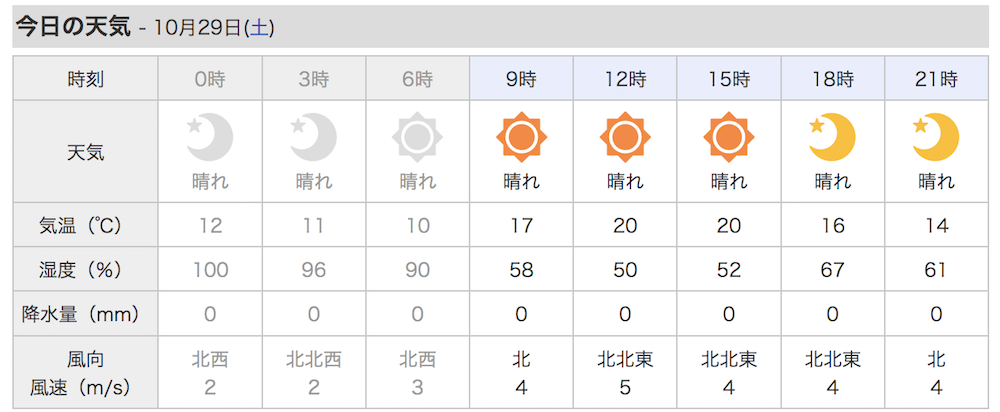Select the 9時 column header

pyautogui.click(x=521, y=78)
